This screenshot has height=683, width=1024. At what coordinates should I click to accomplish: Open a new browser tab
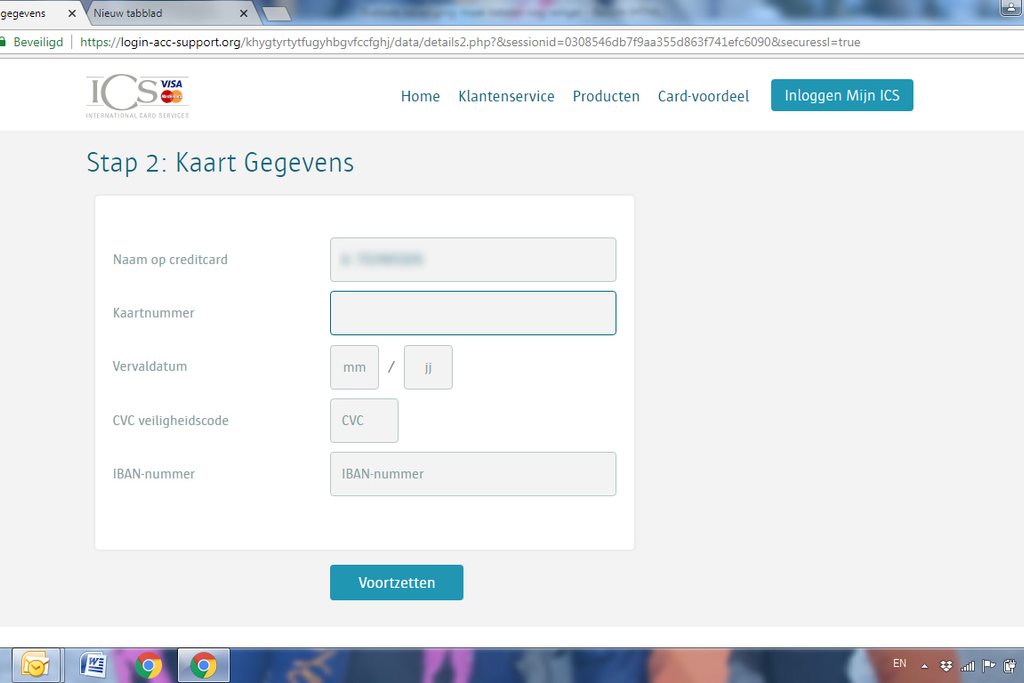(x=276, y=14)
